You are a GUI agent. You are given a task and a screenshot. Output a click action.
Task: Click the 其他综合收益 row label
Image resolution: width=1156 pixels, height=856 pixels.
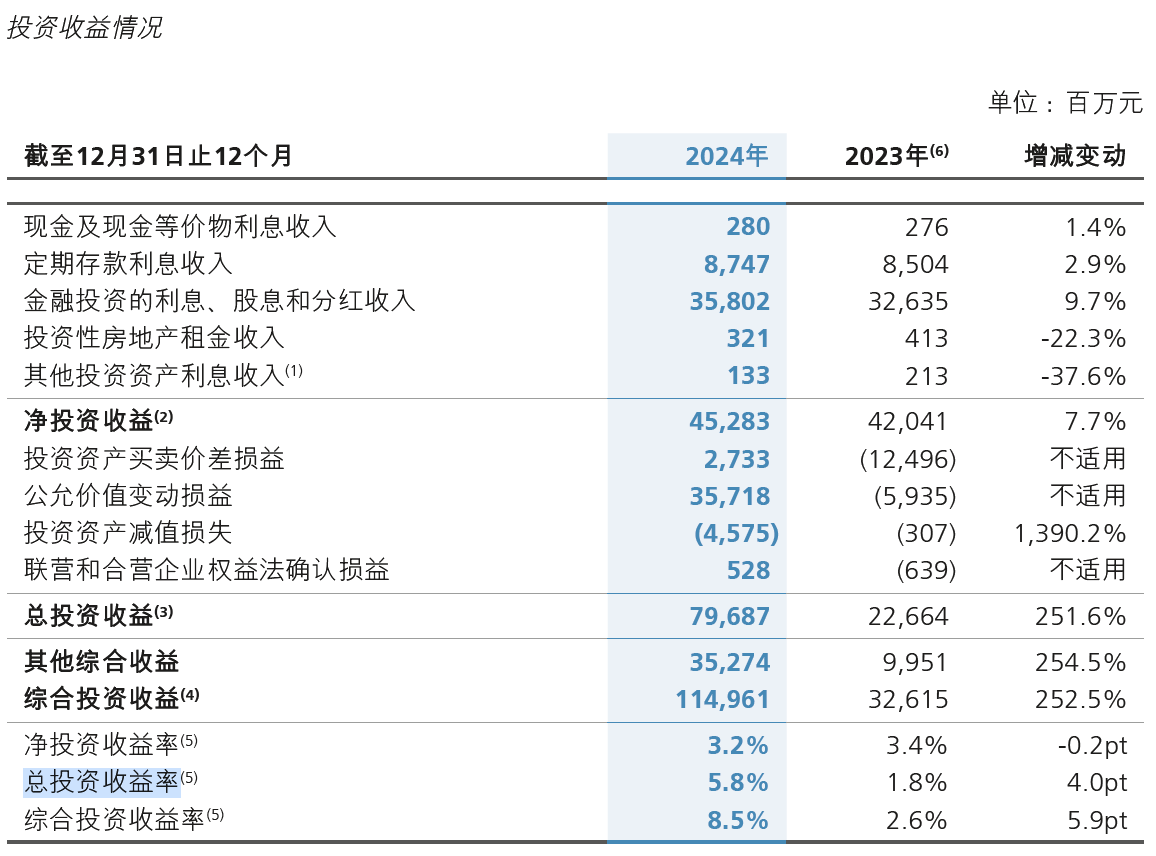[102, 661]
